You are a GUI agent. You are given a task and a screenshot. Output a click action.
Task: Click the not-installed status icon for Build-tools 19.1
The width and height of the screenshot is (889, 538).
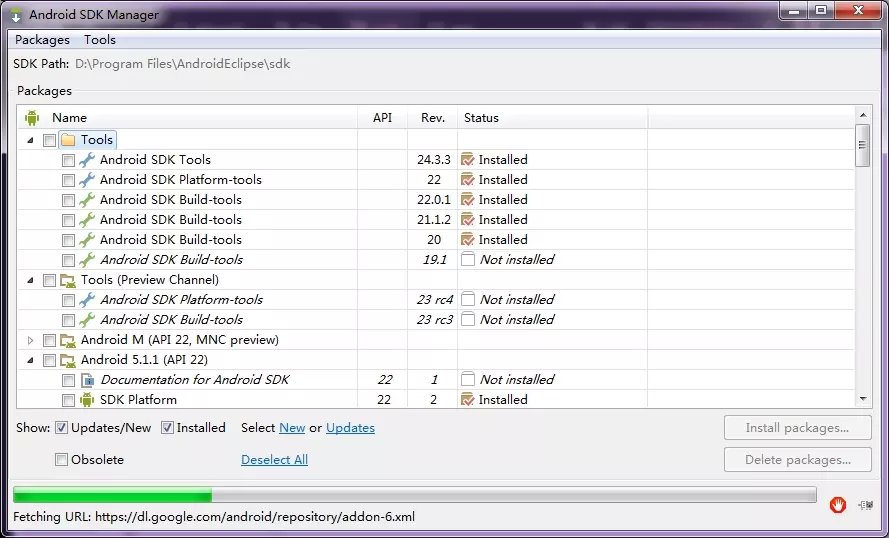[468, 260]
